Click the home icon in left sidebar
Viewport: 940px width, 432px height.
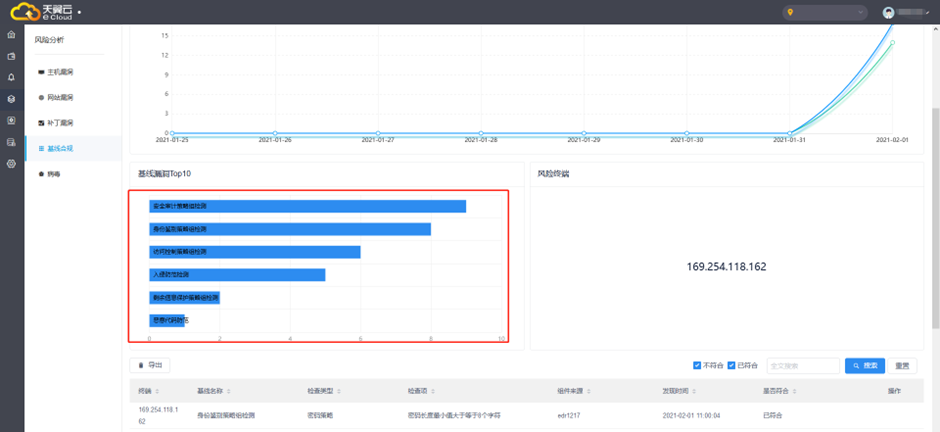tap(11, 35)
